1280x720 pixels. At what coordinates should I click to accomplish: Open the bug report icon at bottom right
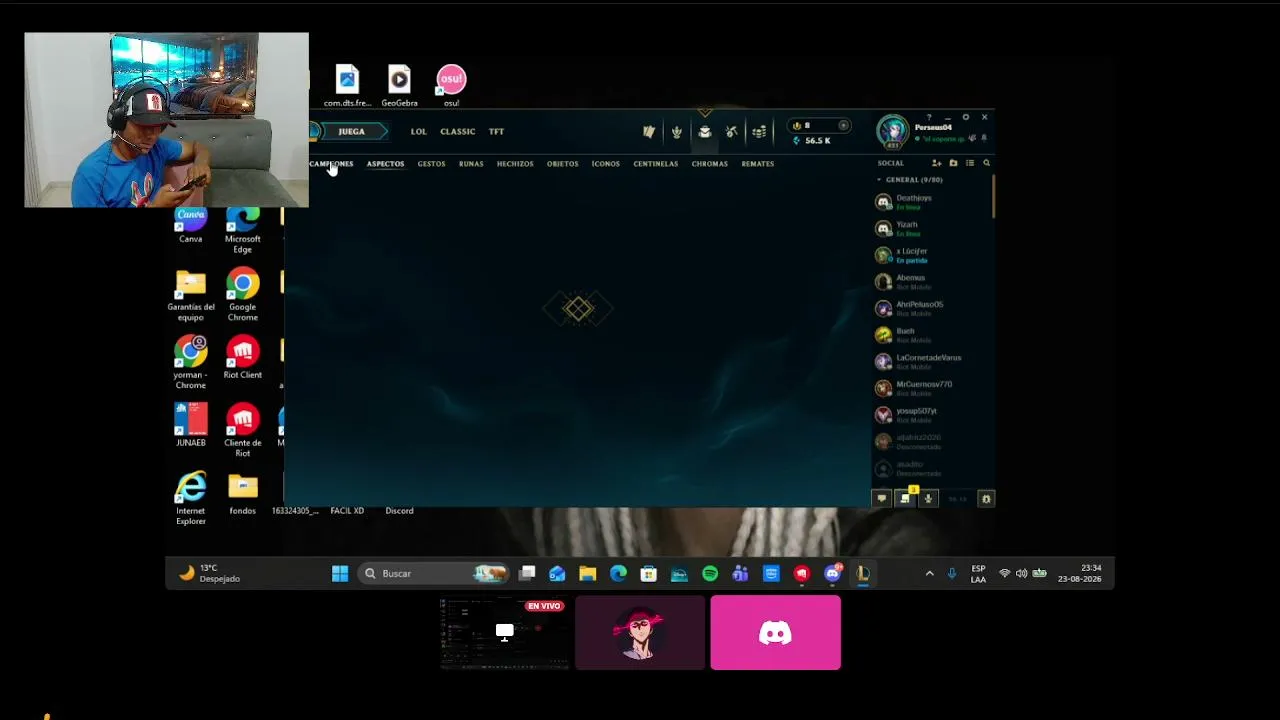coord(986,498)
